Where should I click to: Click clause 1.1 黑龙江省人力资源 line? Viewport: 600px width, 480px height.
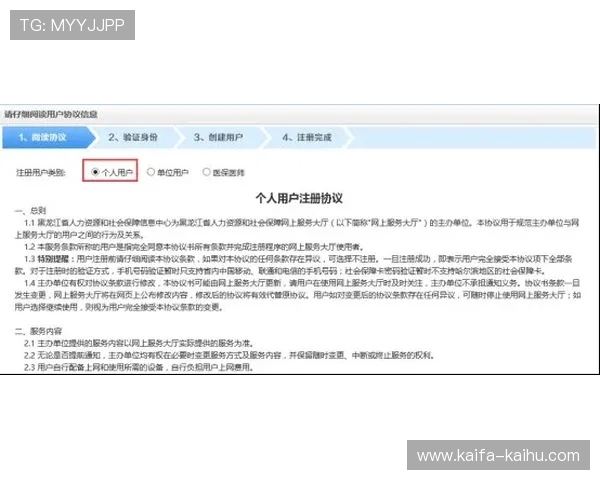click(297, 229)
